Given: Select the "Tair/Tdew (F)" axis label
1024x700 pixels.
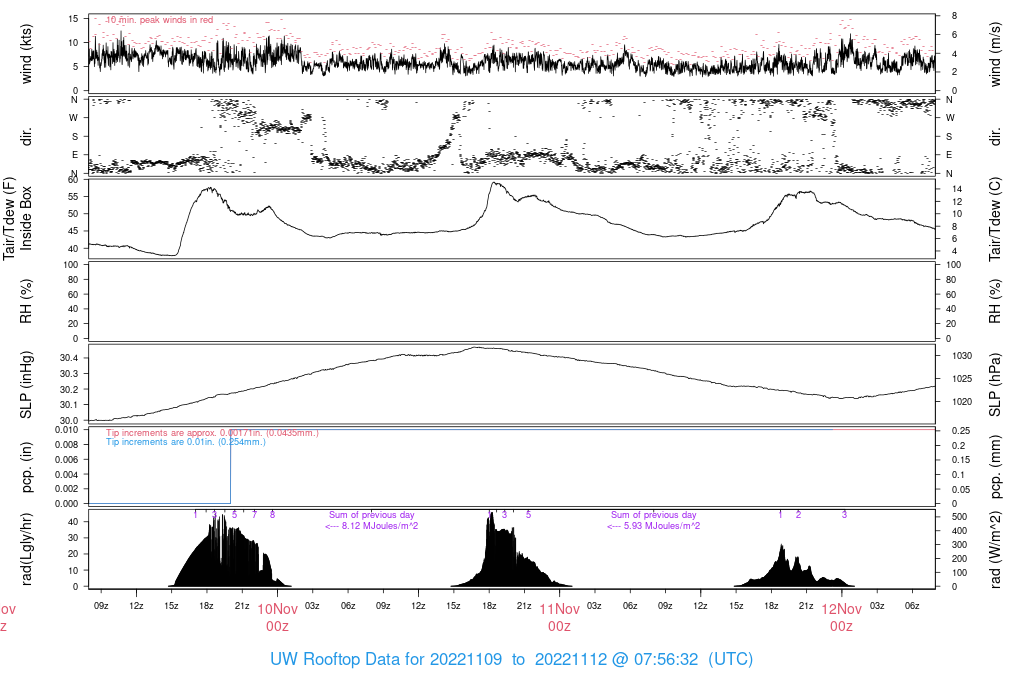Looking at the screenshot, I should point(8,219).
